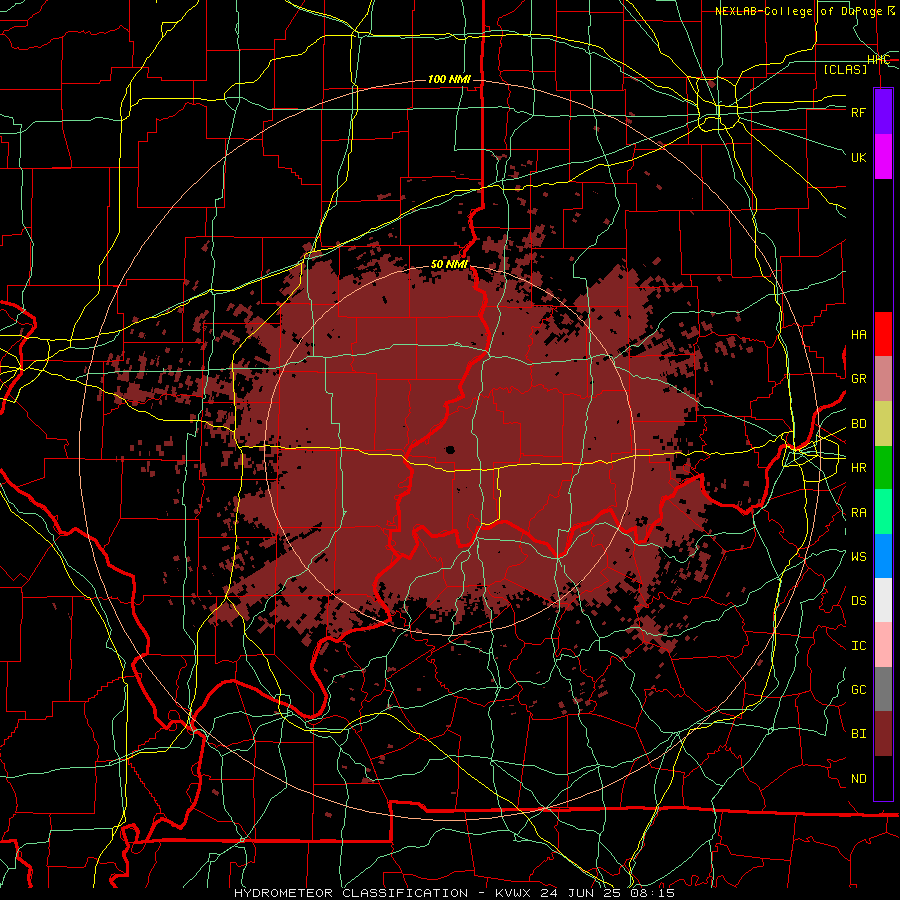
Task: Click the UK legend label
Action: (x=858, y=157)
